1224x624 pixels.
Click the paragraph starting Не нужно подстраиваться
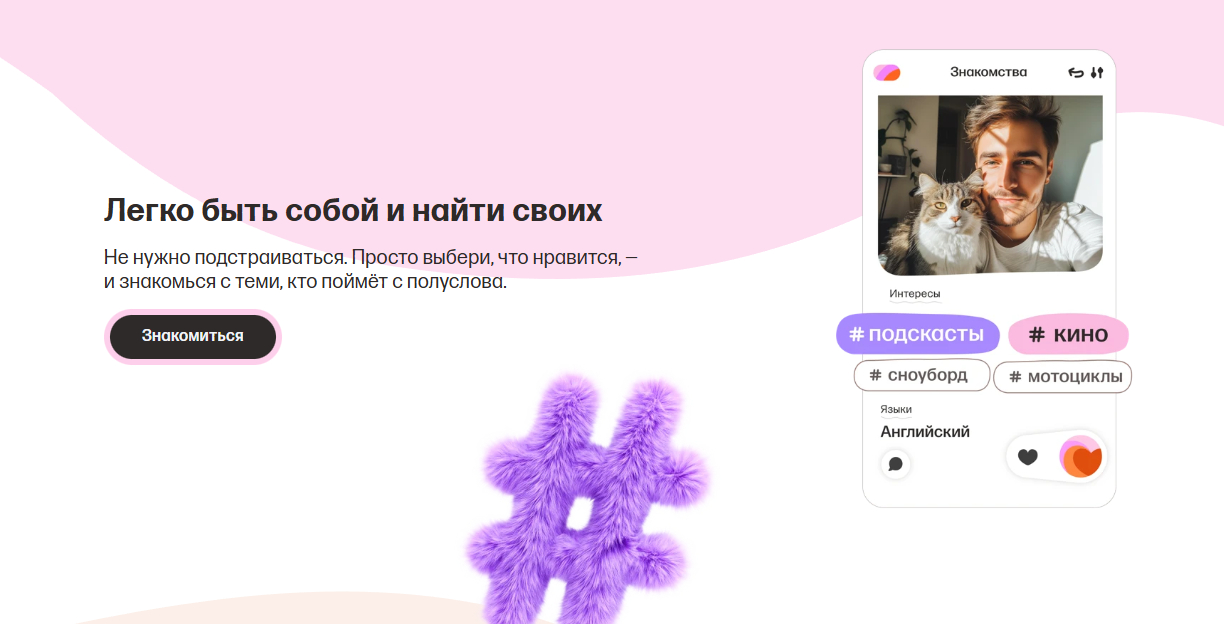[371, 269]
